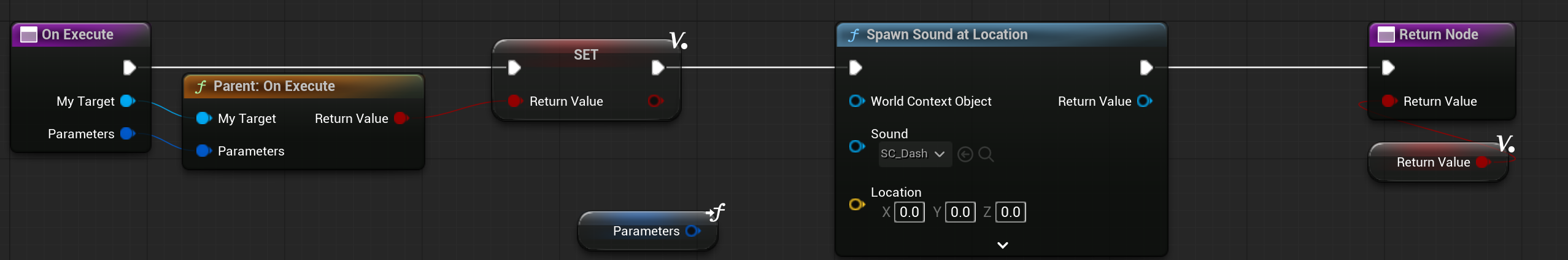
Task: Click the On Execute output execution pin
Action: [x=129, y=68]
